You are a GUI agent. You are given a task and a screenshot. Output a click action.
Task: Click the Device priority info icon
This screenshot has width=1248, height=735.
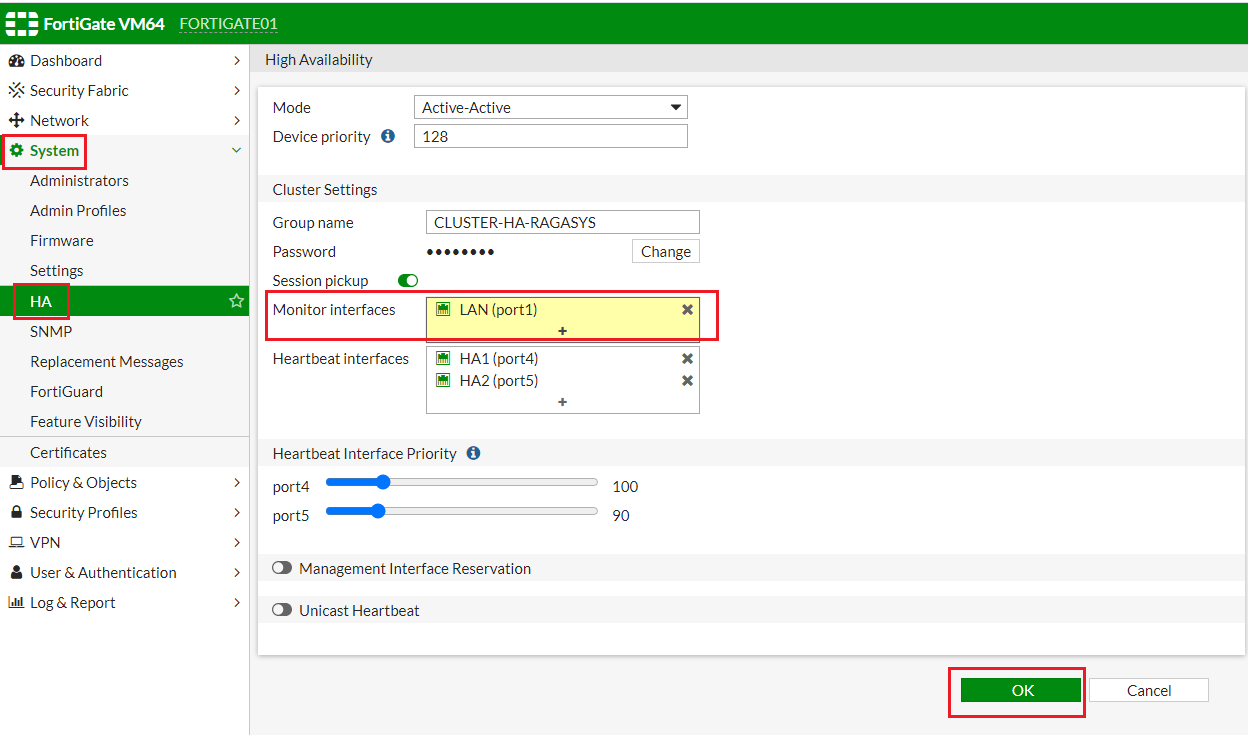click(389, 136)
